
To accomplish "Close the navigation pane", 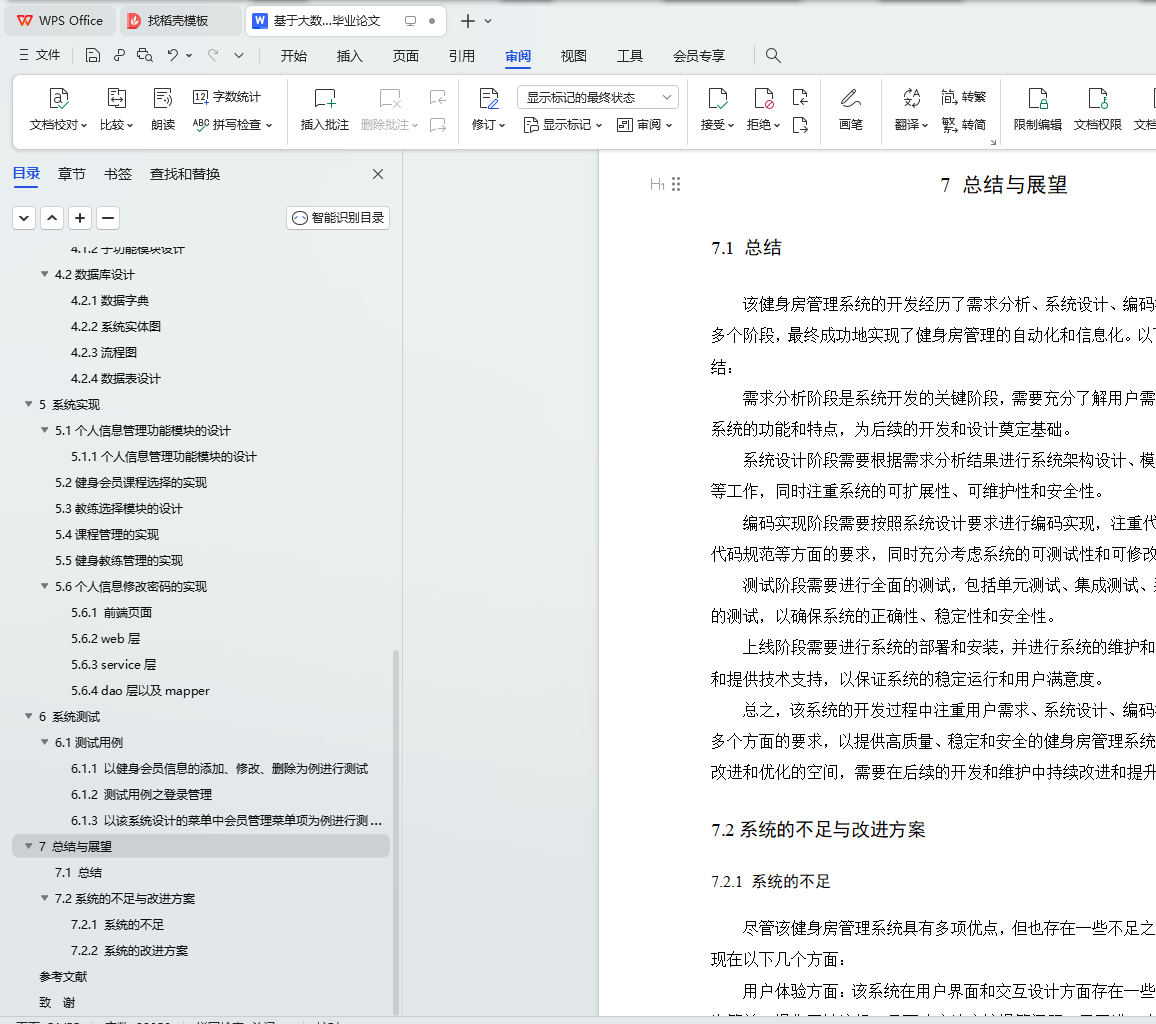I will pyautogui.click(x=377, y=174).
